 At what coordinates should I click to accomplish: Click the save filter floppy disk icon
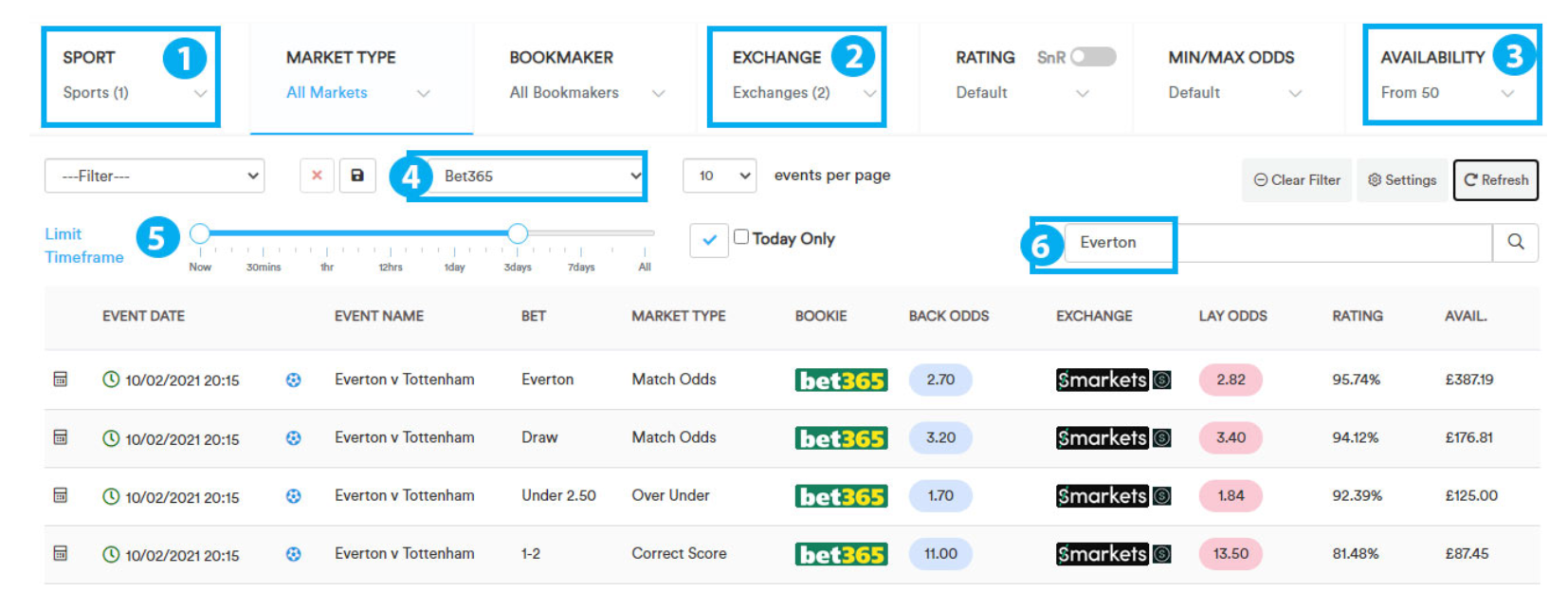357,176
